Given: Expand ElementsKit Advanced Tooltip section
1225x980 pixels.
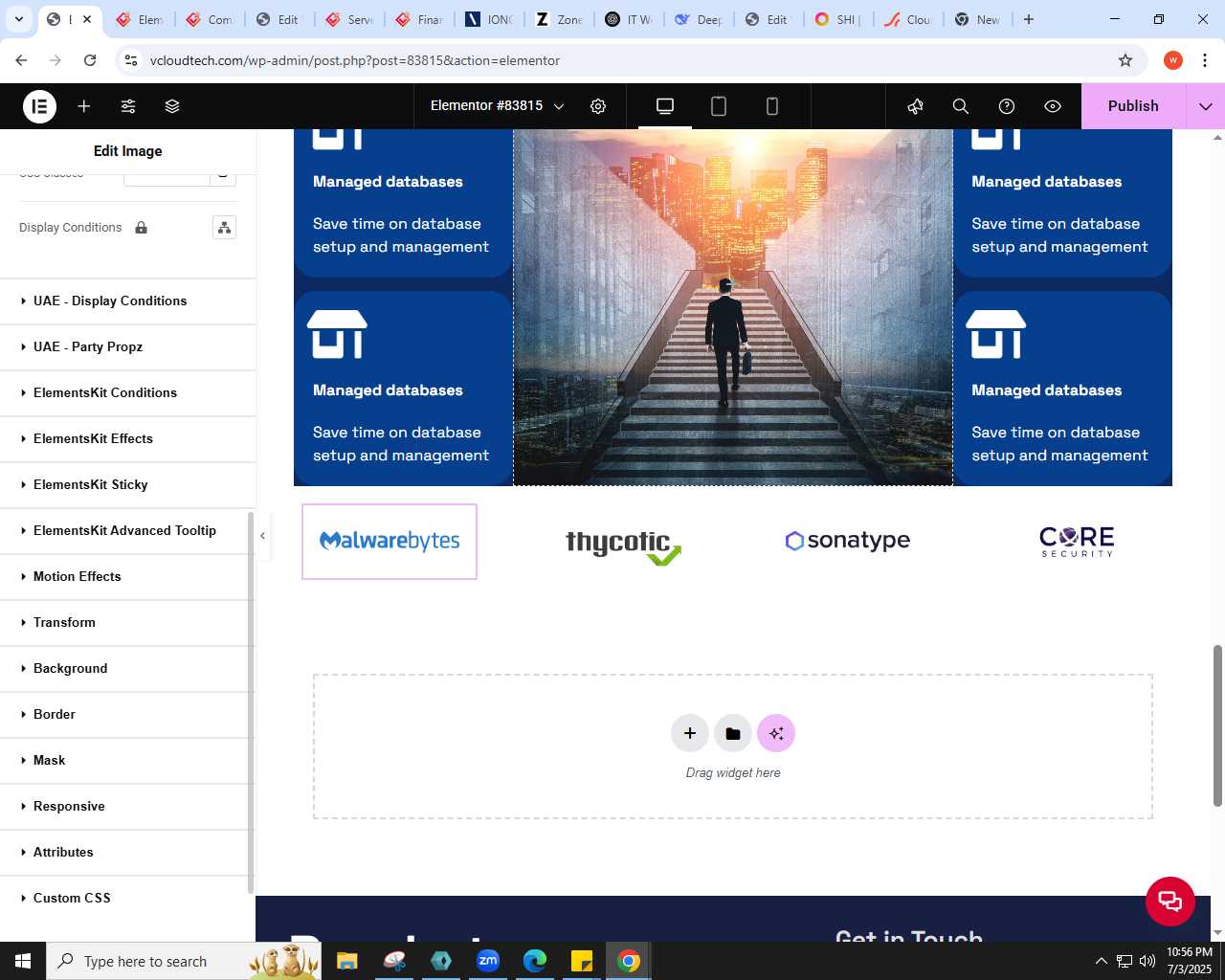Looking at the screenshot, I should (128, 530).
